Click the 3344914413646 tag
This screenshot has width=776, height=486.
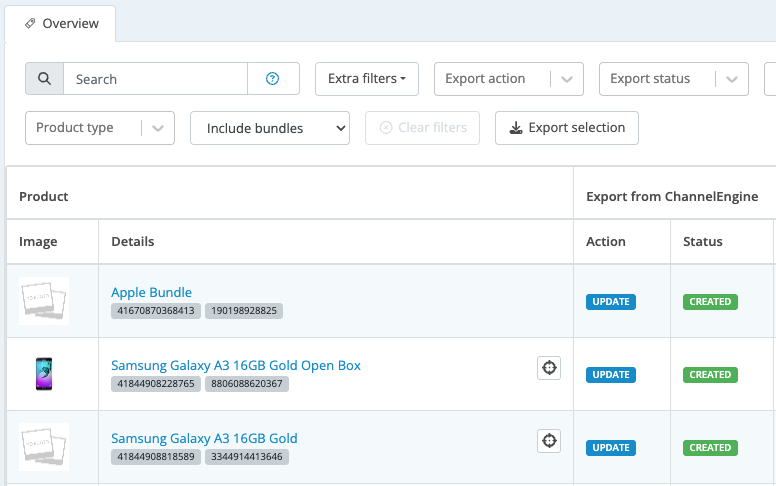tap(247, 457)
